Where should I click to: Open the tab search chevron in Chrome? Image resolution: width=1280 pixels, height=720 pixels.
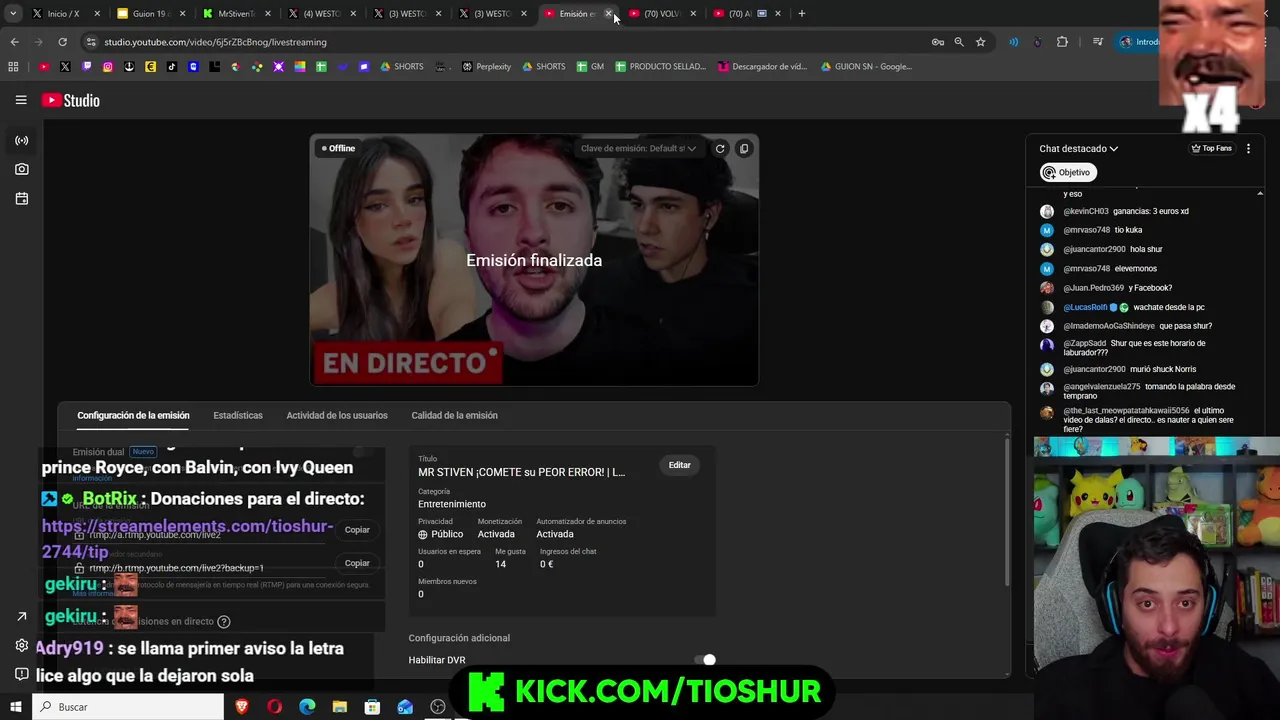tap(13, 14)
